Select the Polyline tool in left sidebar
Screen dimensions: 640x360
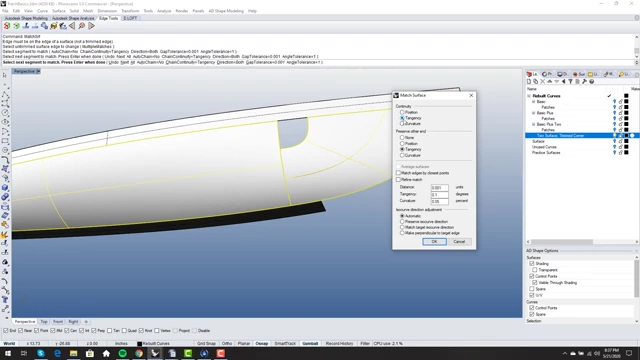point(5,94)
